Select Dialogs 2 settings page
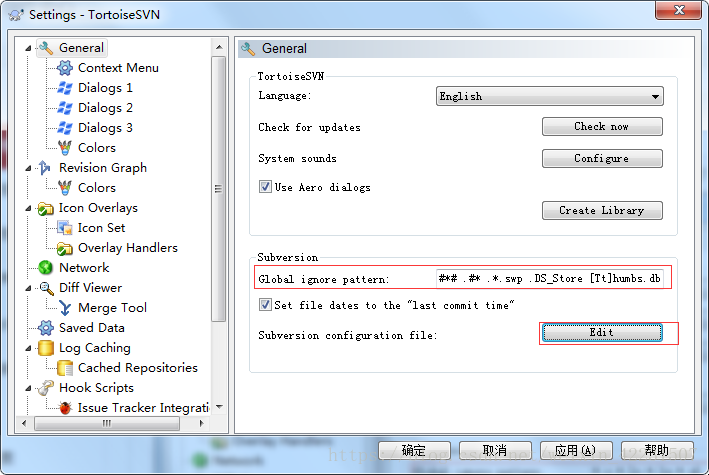Screen dimensions: 709x475 click(x=105, y=108)
